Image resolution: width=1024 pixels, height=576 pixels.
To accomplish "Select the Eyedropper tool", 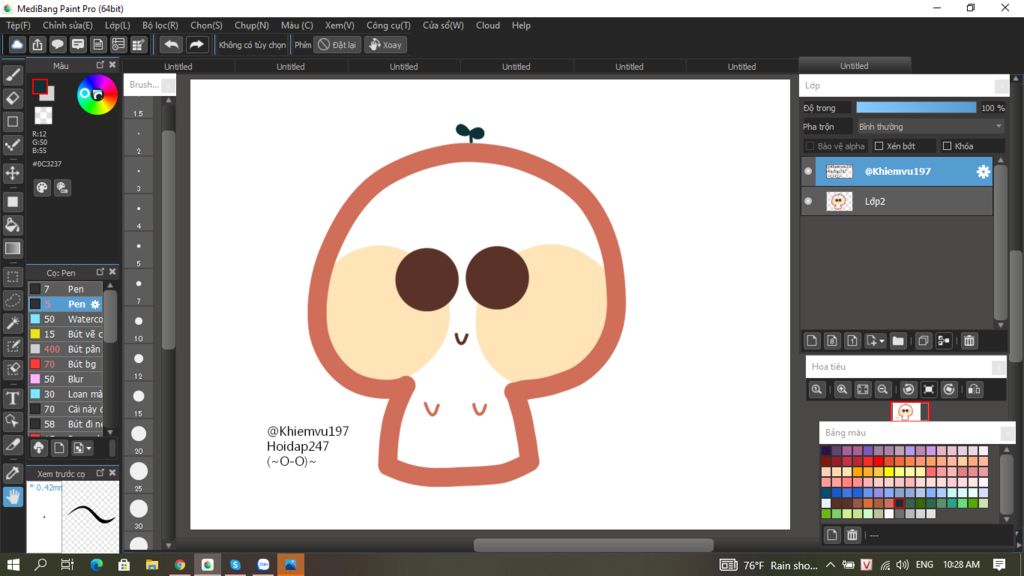I will [x=12, y=473].
